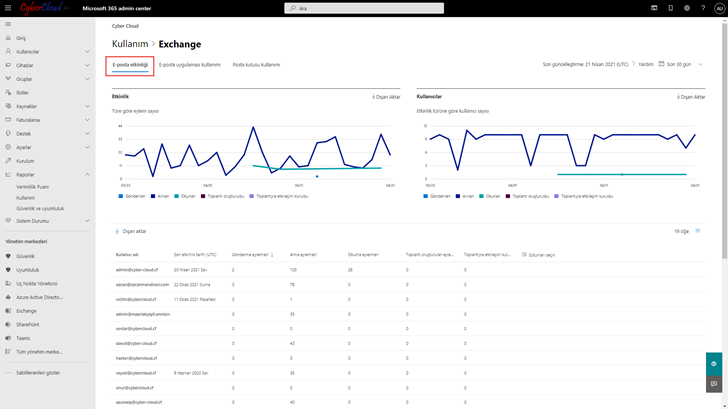
Task: Open the AU account avatar
Action: tap(719, 8)
